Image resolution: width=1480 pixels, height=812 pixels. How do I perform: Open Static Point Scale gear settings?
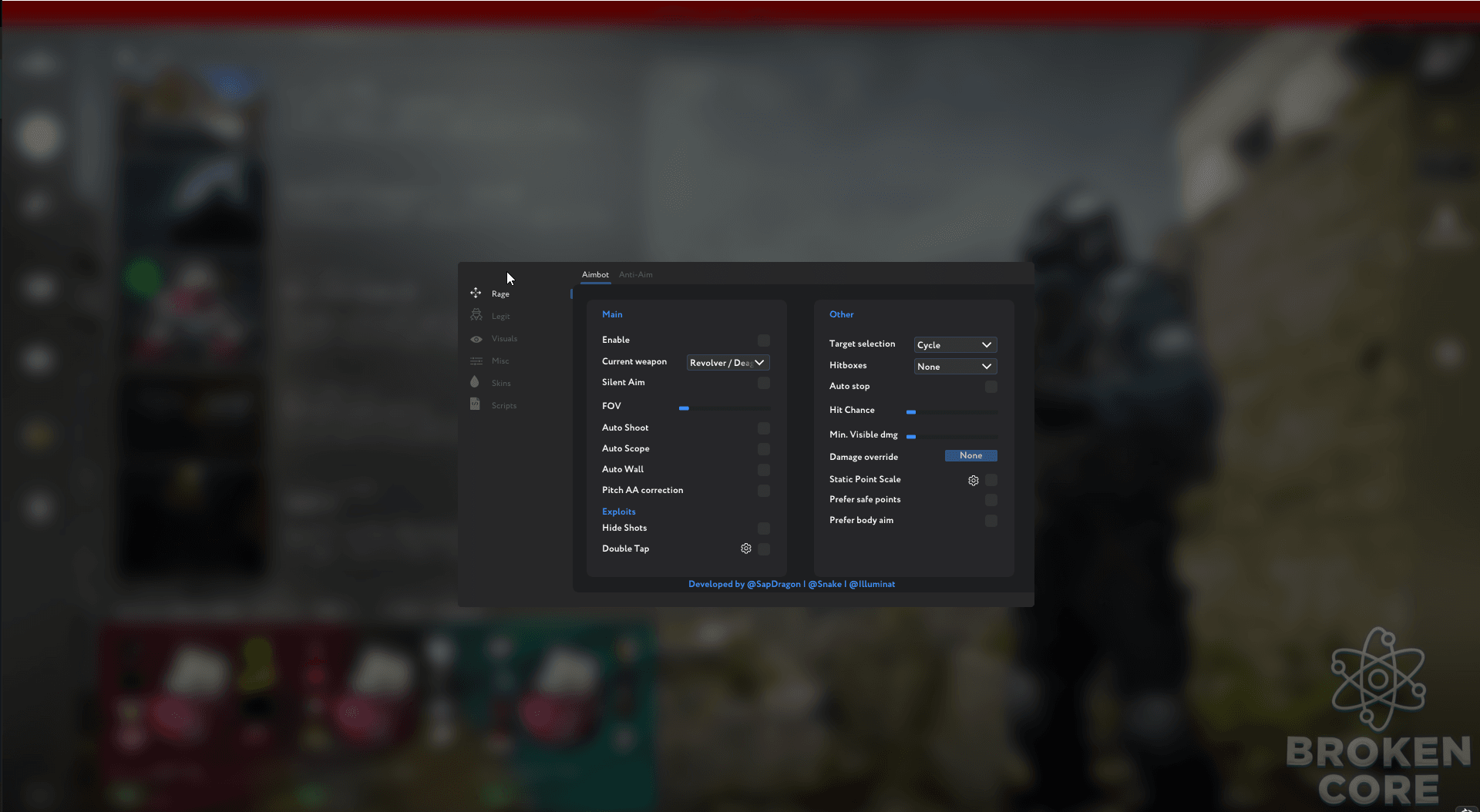coord(974,480)
